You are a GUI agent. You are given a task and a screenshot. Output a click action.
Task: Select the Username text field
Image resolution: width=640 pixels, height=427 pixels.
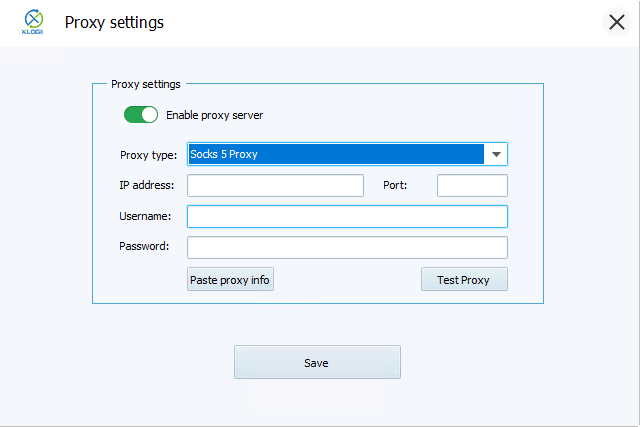point(347,216)
